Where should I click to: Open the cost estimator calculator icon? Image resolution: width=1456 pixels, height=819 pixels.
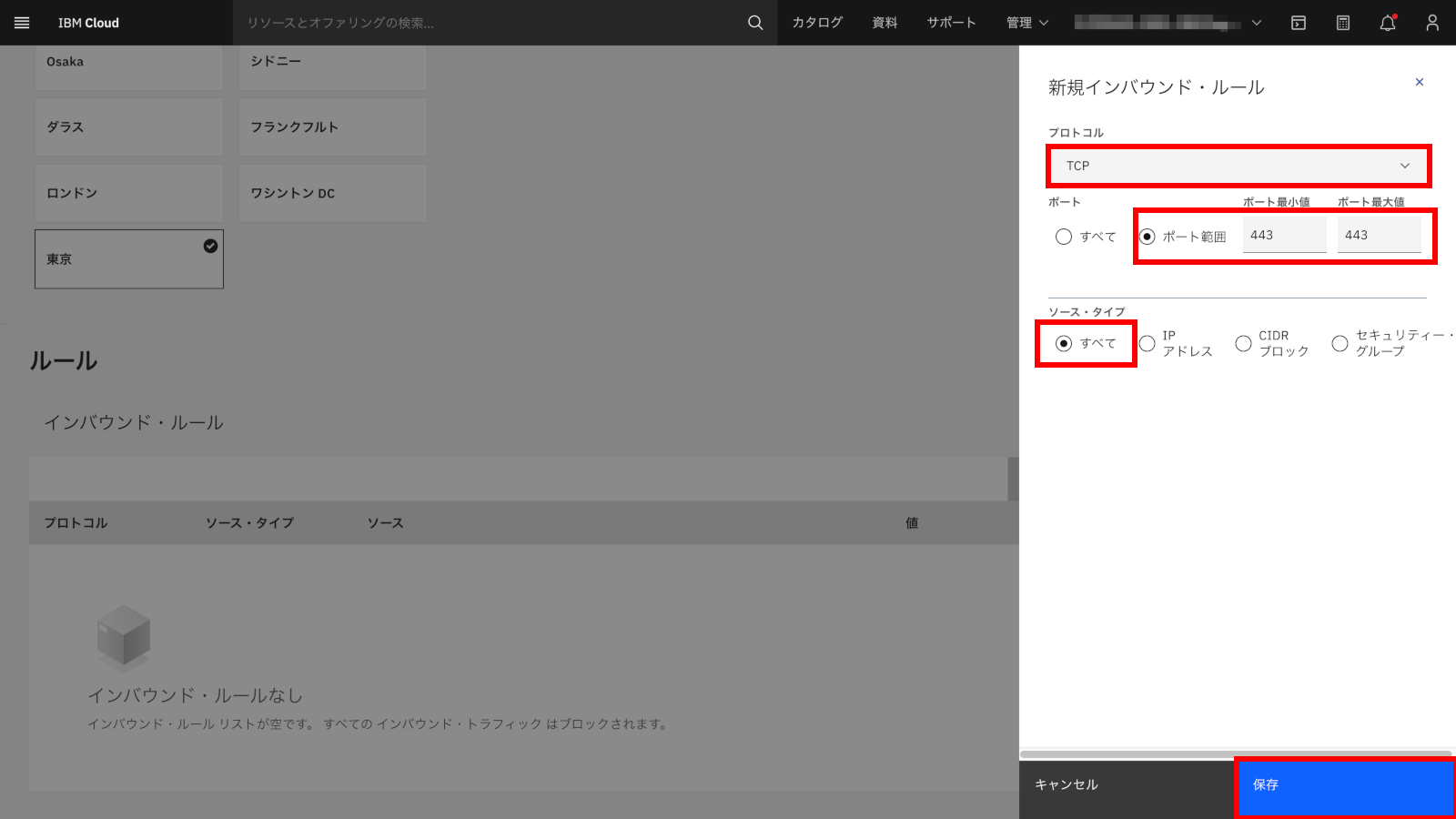tap(1342, 23)
